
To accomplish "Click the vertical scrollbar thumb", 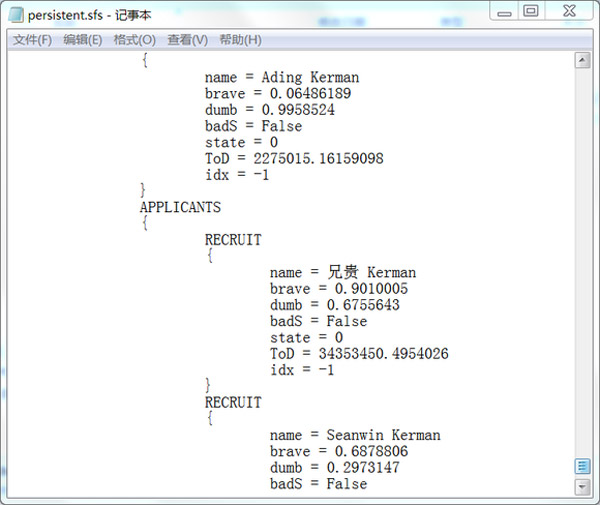I will tap(582, 466).
